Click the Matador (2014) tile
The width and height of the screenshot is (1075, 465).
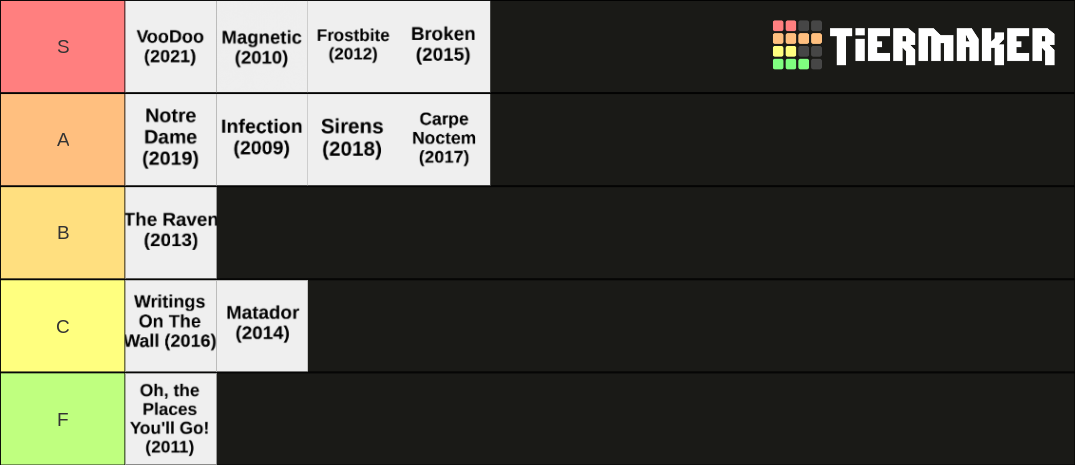pyautogui.click(x=262, y=326)
